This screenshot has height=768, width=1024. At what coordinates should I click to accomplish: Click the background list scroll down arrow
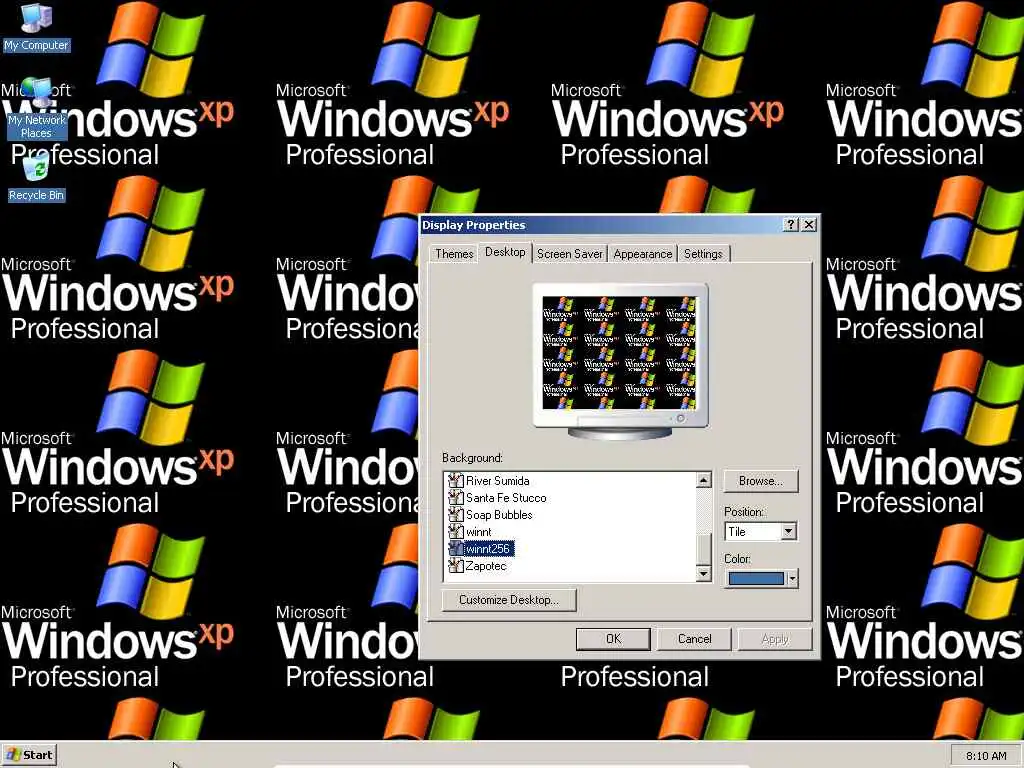[x=703, y=573]
